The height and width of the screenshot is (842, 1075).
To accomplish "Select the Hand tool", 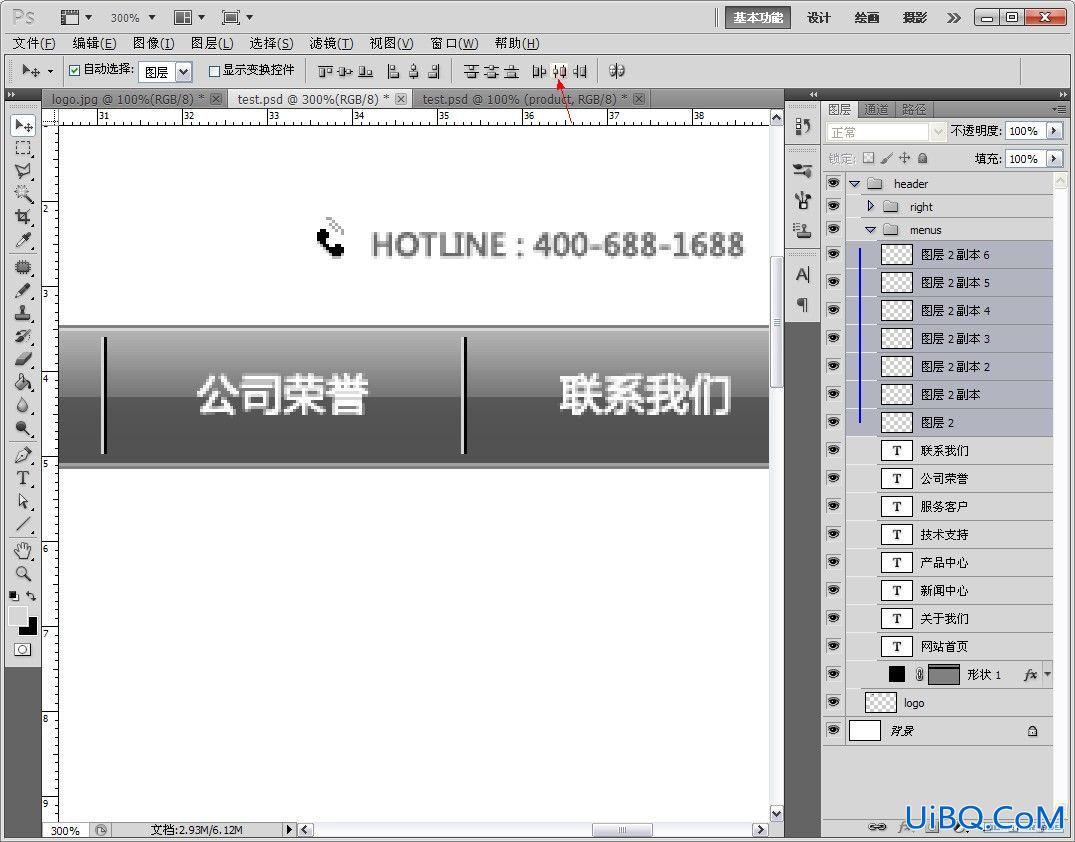I will click(x=23, y=550).
